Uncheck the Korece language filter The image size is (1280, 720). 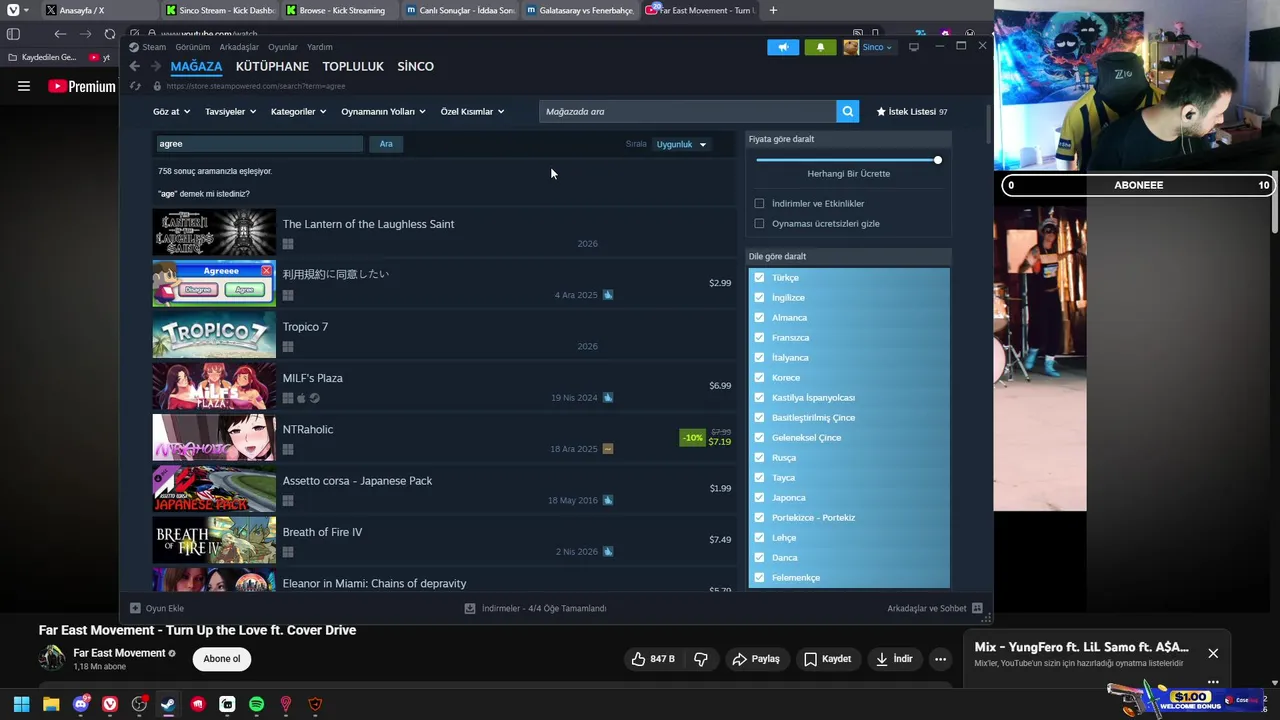click(x=759, y=377)
